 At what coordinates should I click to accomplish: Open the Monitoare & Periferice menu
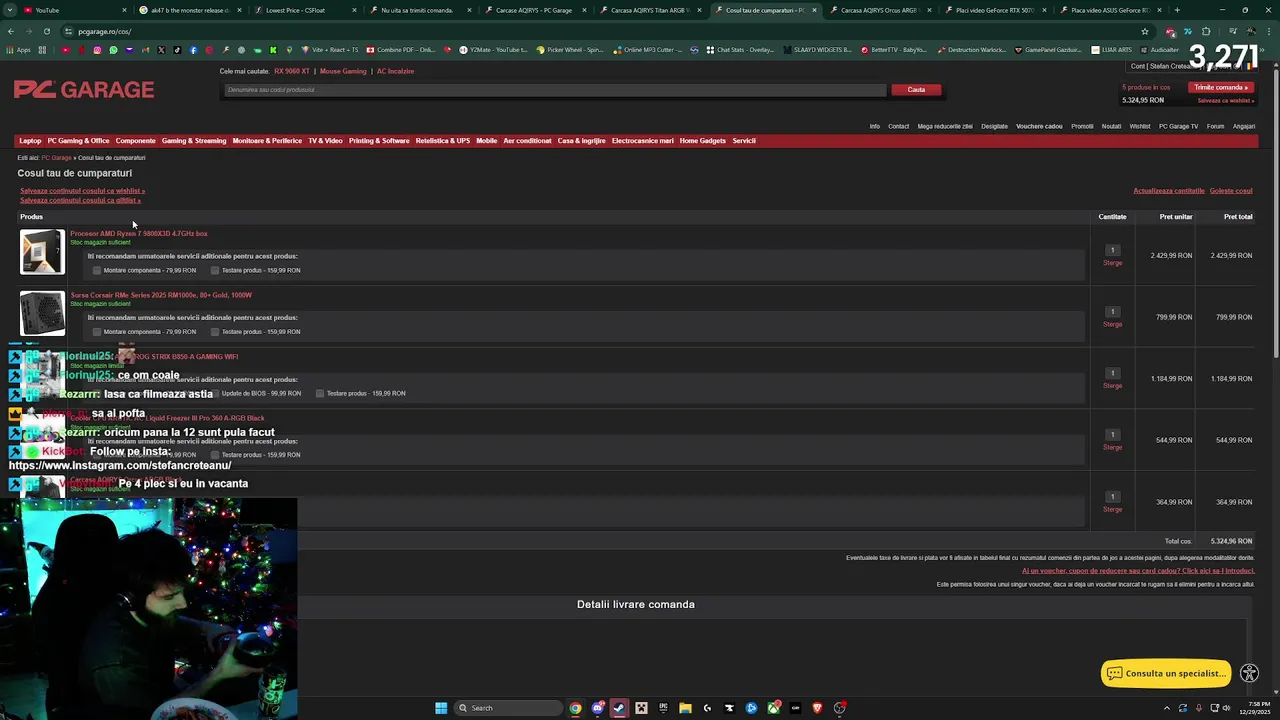pyautogui.click(x=267, y=141)
